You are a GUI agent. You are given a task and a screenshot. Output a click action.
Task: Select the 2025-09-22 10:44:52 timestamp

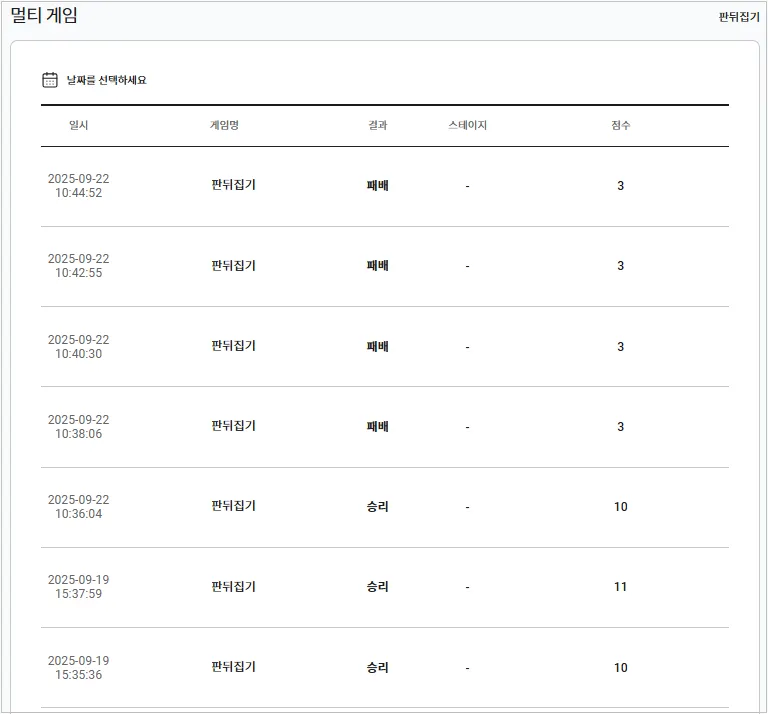[x=79, y=186]
